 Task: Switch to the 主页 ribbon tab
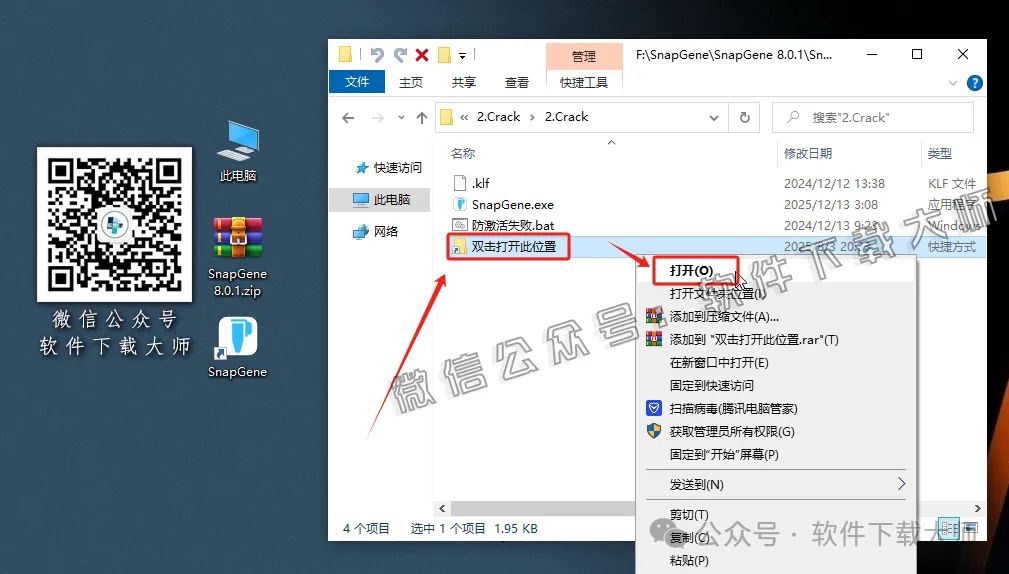[411, 82]
